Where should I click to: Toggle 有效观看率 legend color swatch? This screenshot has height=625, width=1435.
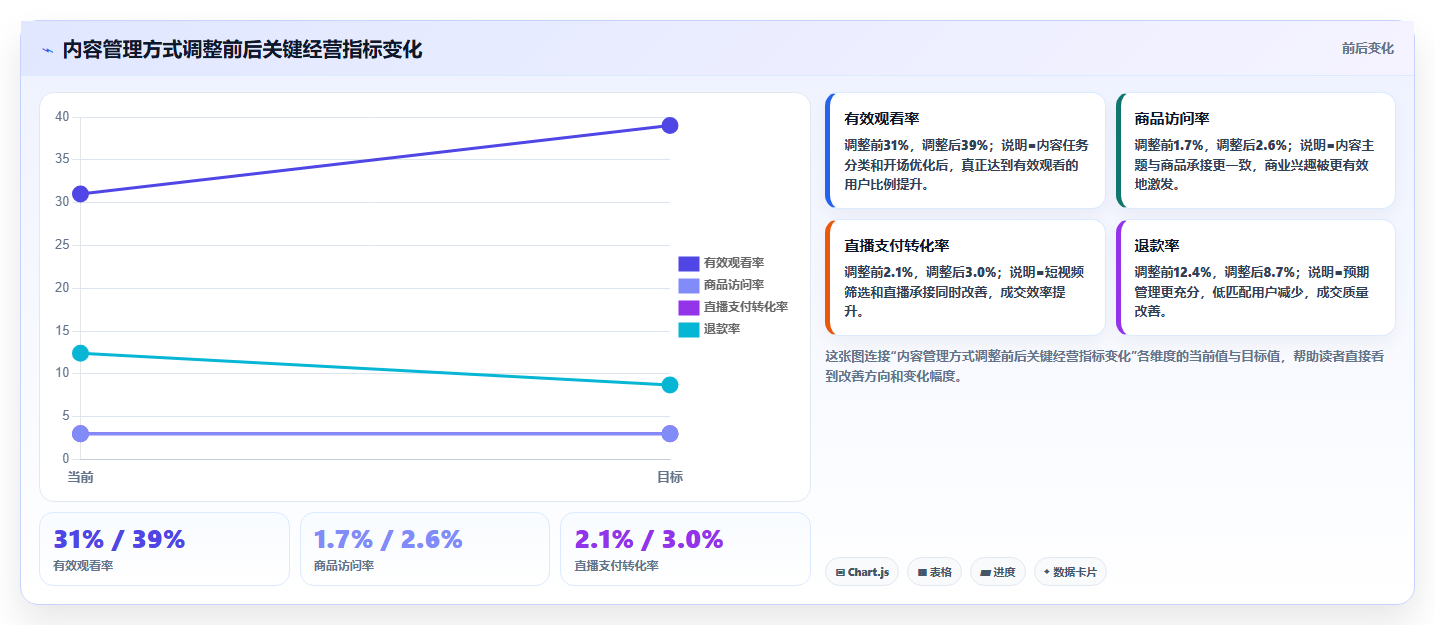689,263
